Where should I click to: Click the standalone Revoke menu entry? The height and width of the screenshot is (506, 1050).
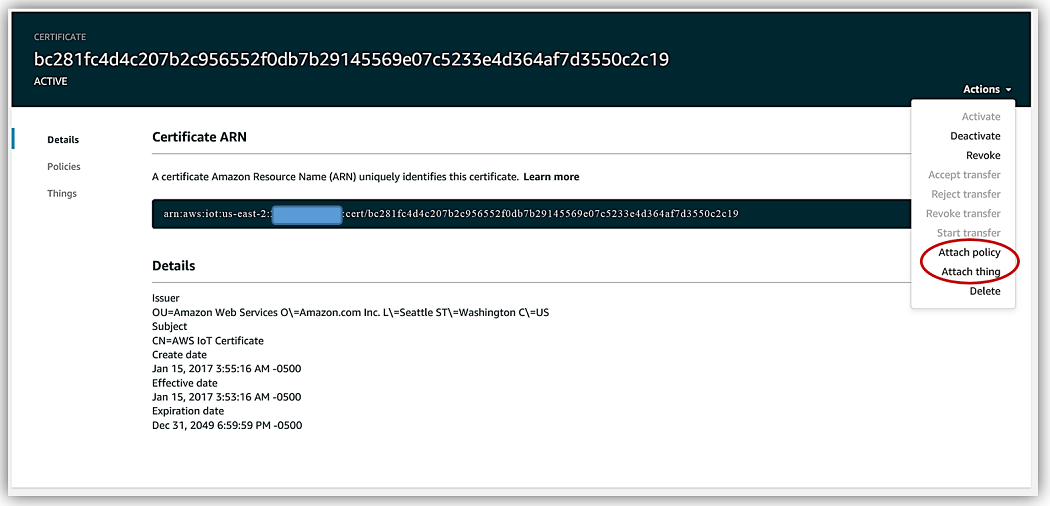[x=982, y=156]
